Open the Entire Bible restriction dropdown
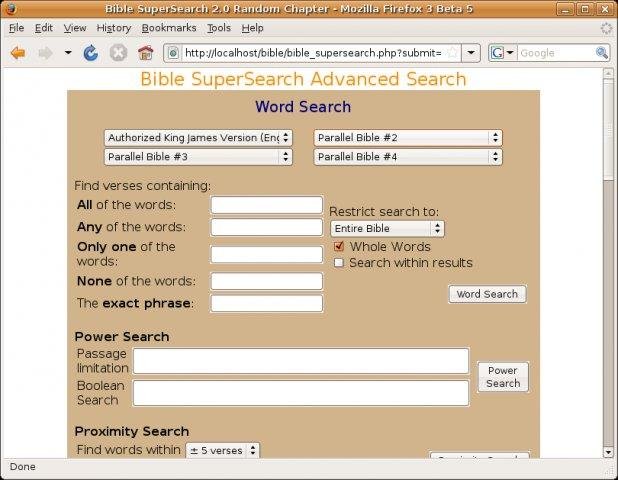This screenshot has height=480, width=618. pyautogui.click(x=387, y=229)
